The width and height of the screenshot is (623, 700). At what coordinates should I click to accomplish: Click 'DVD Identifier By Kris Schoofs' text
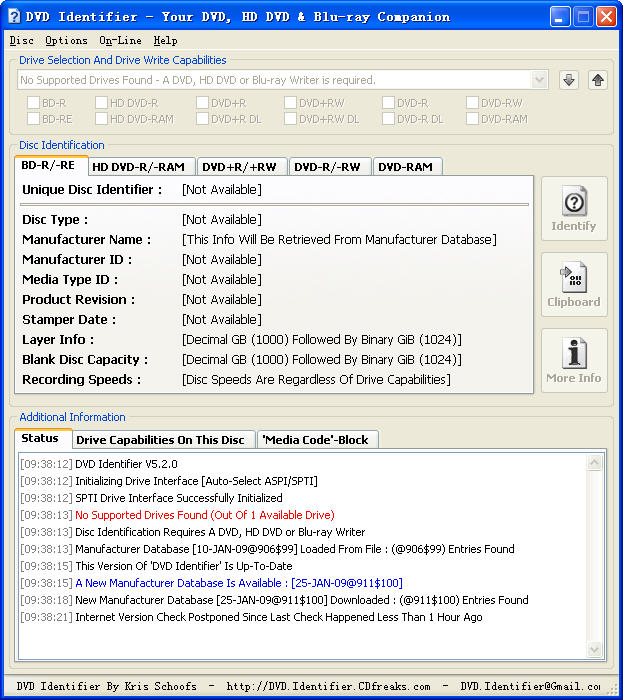tap(107, 686)
